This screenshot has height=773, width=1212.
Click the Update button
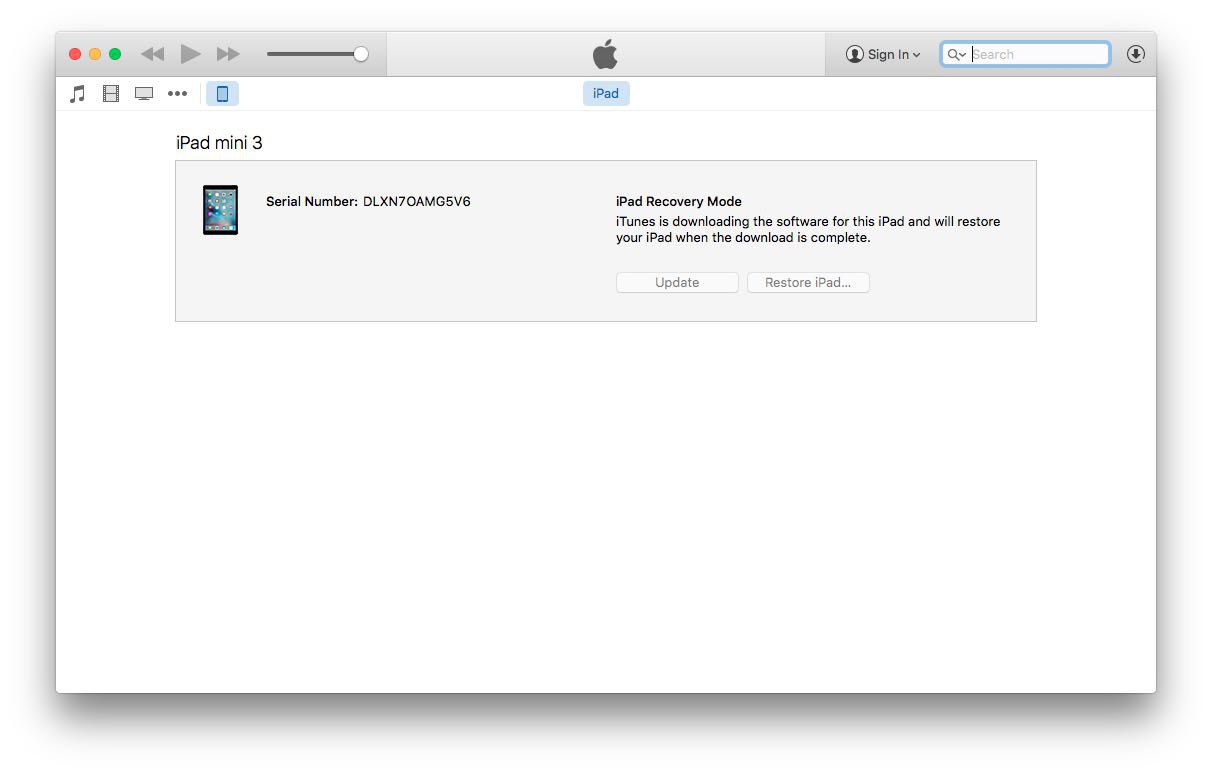(x=677, y=283)
